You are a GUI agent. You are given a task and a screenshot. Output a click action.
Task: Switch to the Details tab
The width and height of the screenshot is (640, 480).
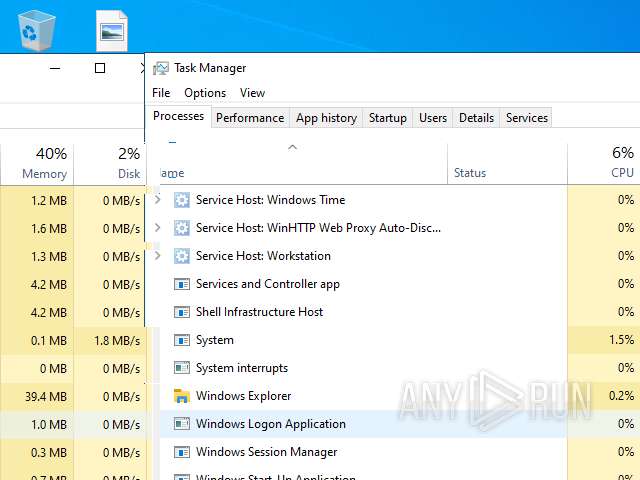[476, 118]
